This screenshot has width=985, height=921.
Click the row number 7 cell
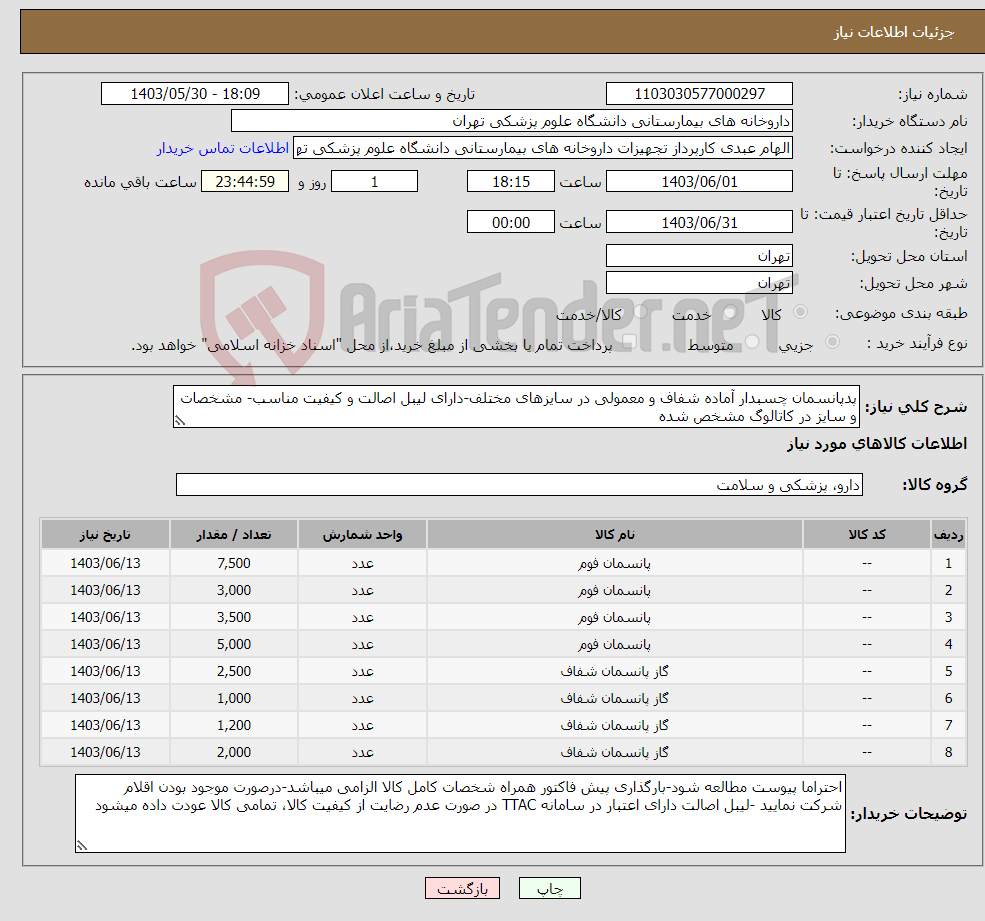(x=949, y=726)
